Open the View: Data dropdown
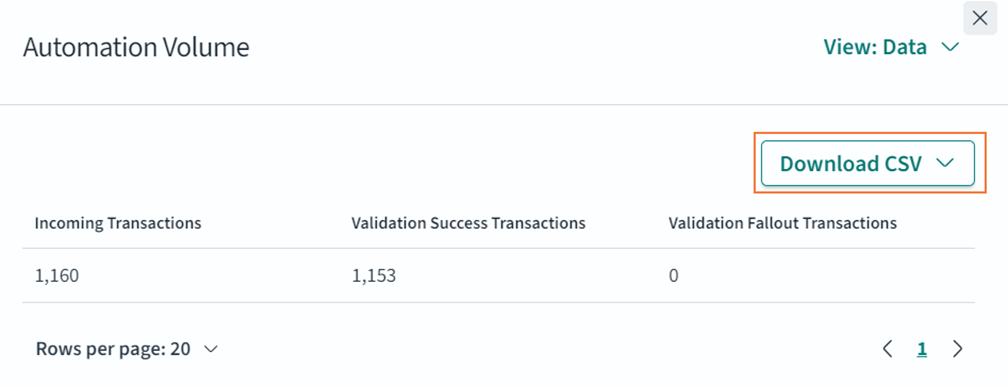This screenshot has height=387, width=1008. [x=891, y=48]
